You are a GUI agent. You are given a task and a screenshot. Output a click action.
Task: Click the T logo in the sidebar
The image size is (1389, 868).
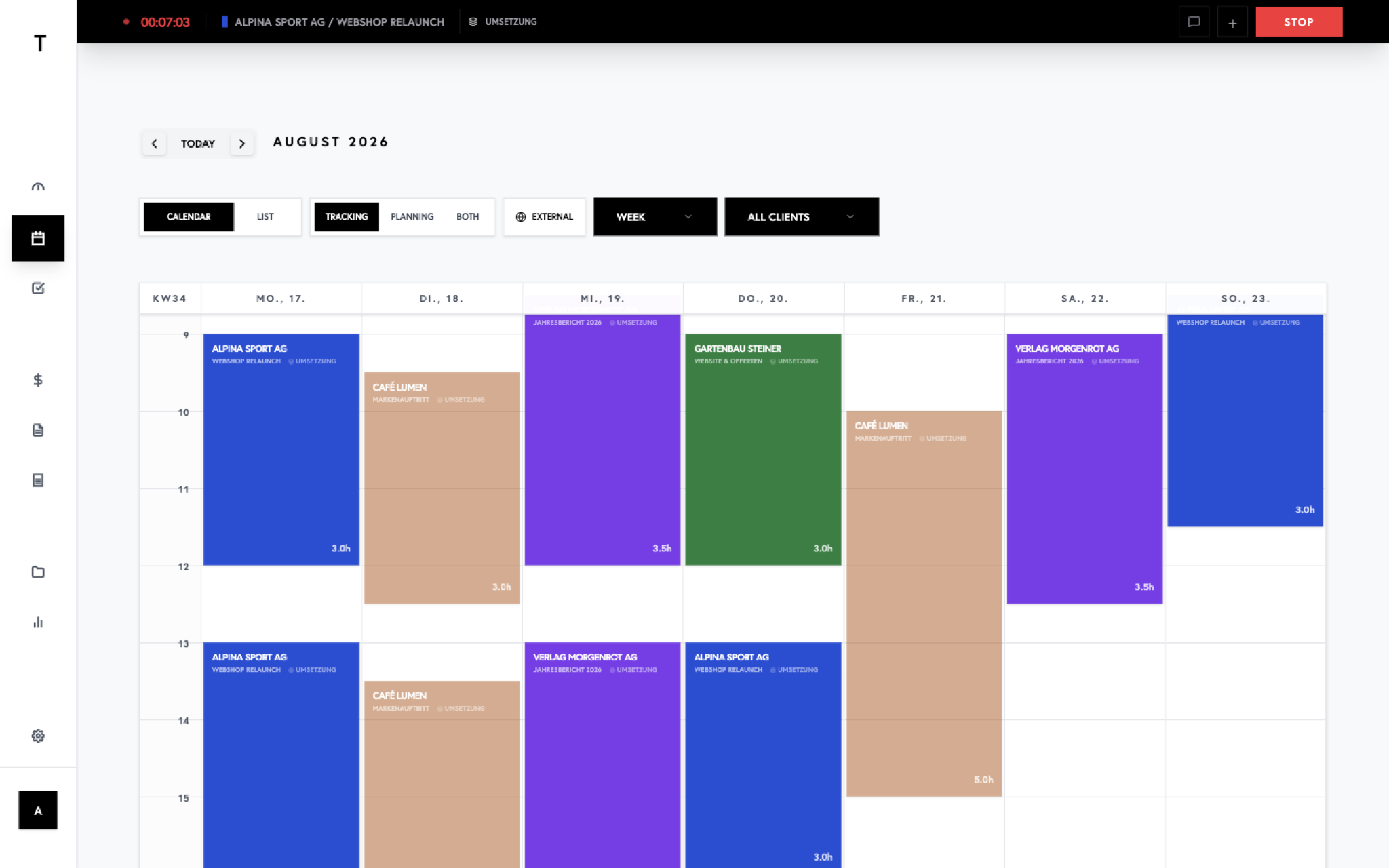40,43
